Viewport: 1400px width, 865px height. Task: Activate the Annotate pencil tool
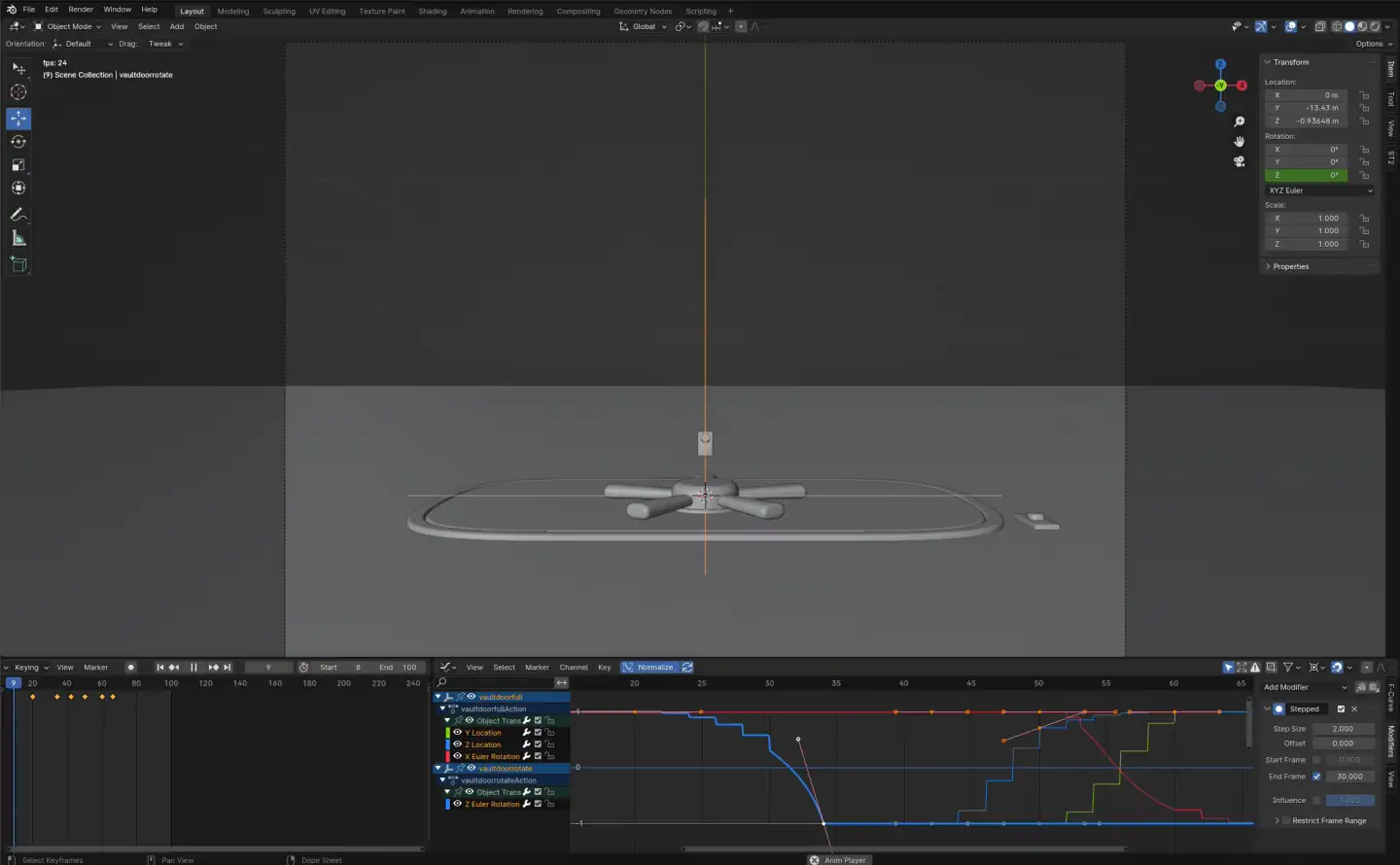pyautogui.click(x=18, y=215)
